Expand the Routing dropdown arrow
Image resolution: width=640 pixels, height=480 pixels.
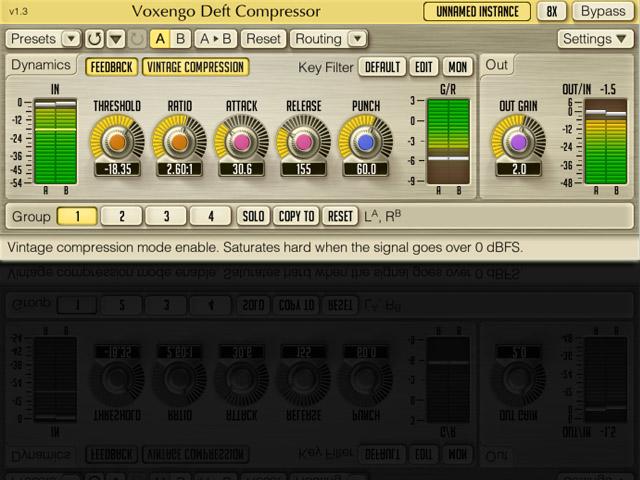[x=358, y=39]
